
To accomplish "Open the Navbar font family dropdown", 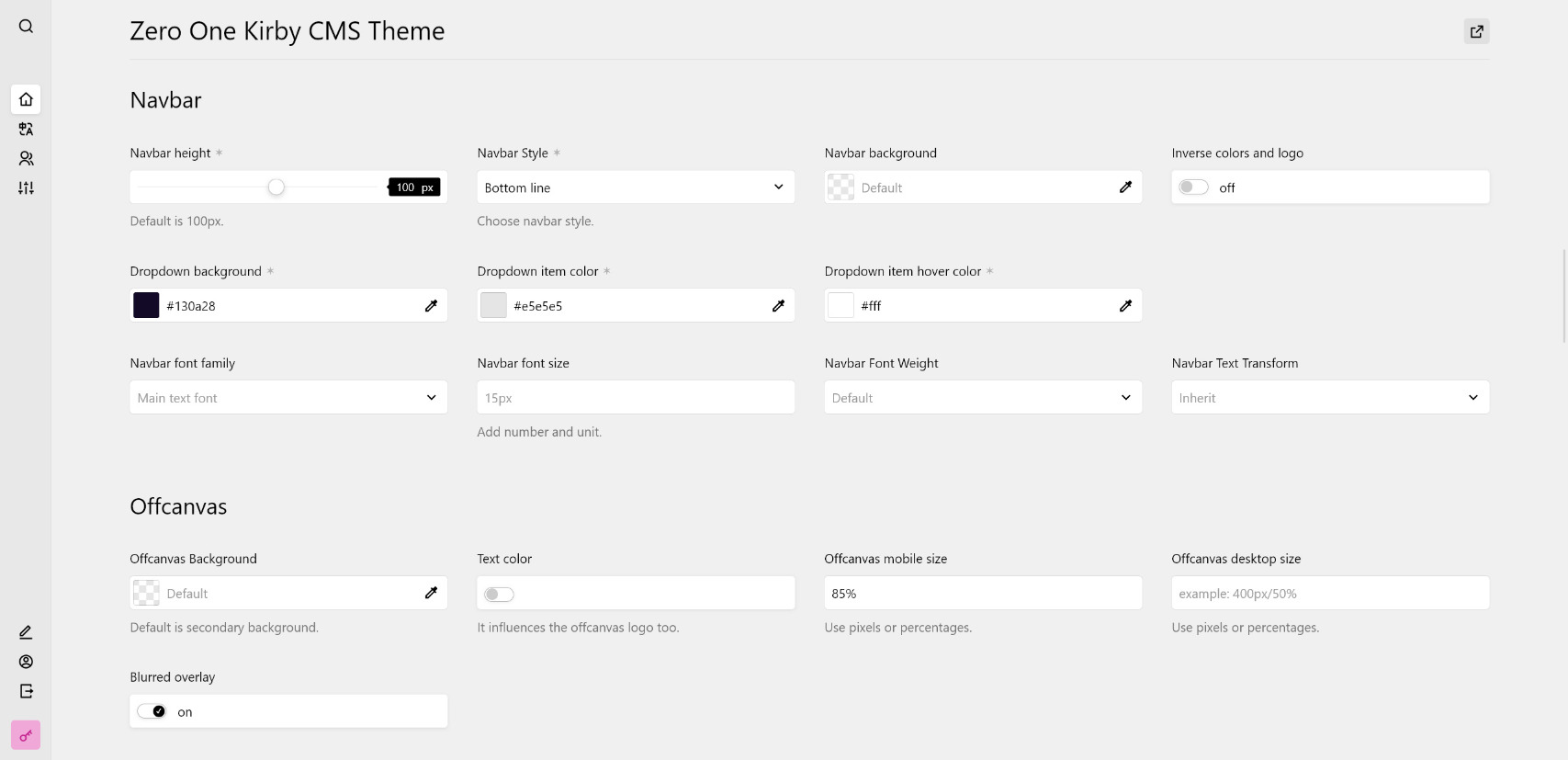I will [x=288, y=398].
